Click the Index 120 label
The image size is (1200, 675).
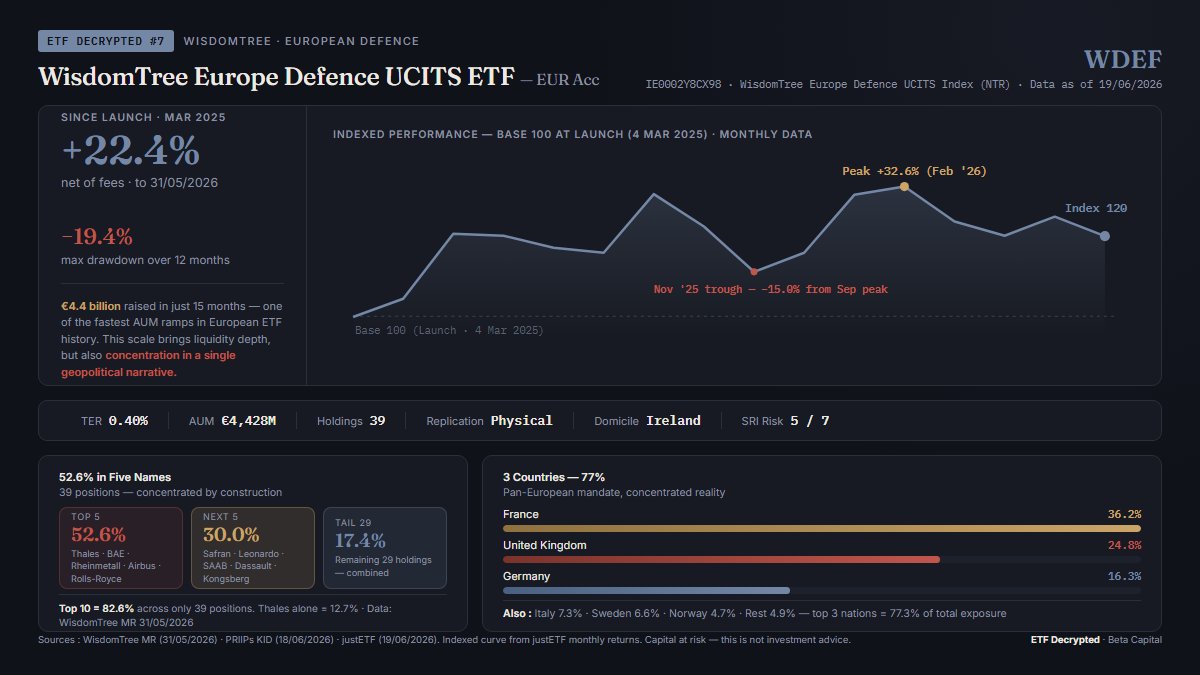click(1096, 208)
